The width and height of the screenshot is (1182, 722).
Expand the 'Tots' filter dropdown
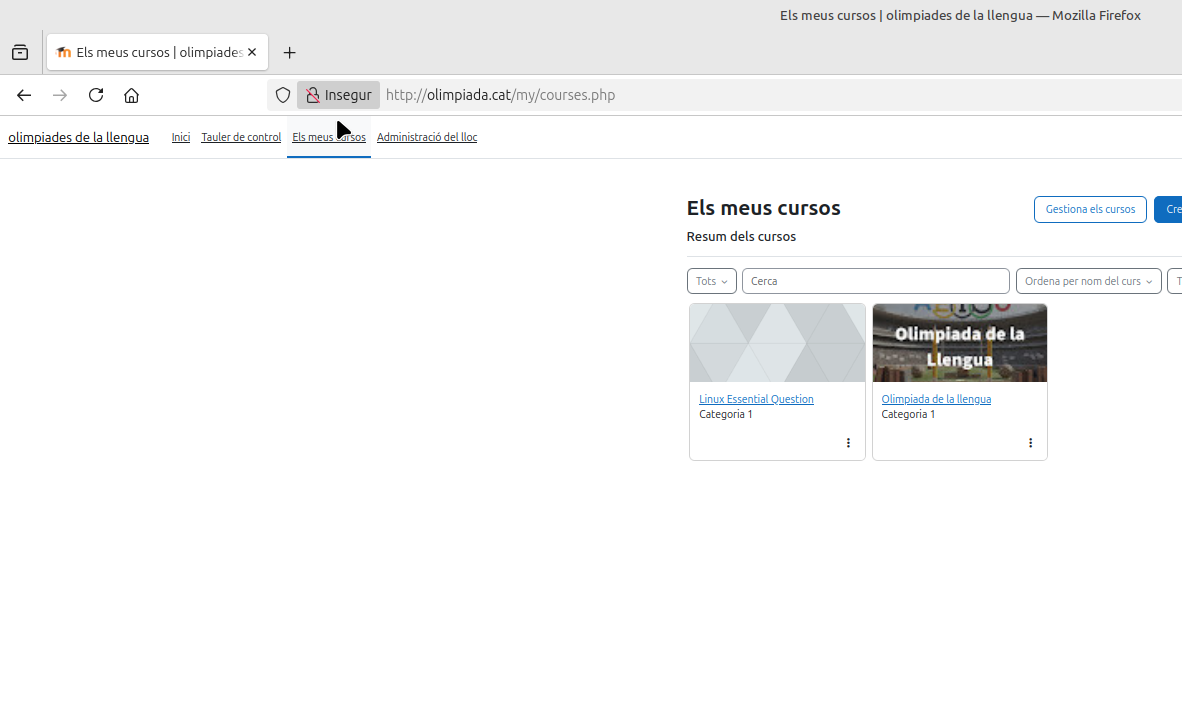coord(711,281)
